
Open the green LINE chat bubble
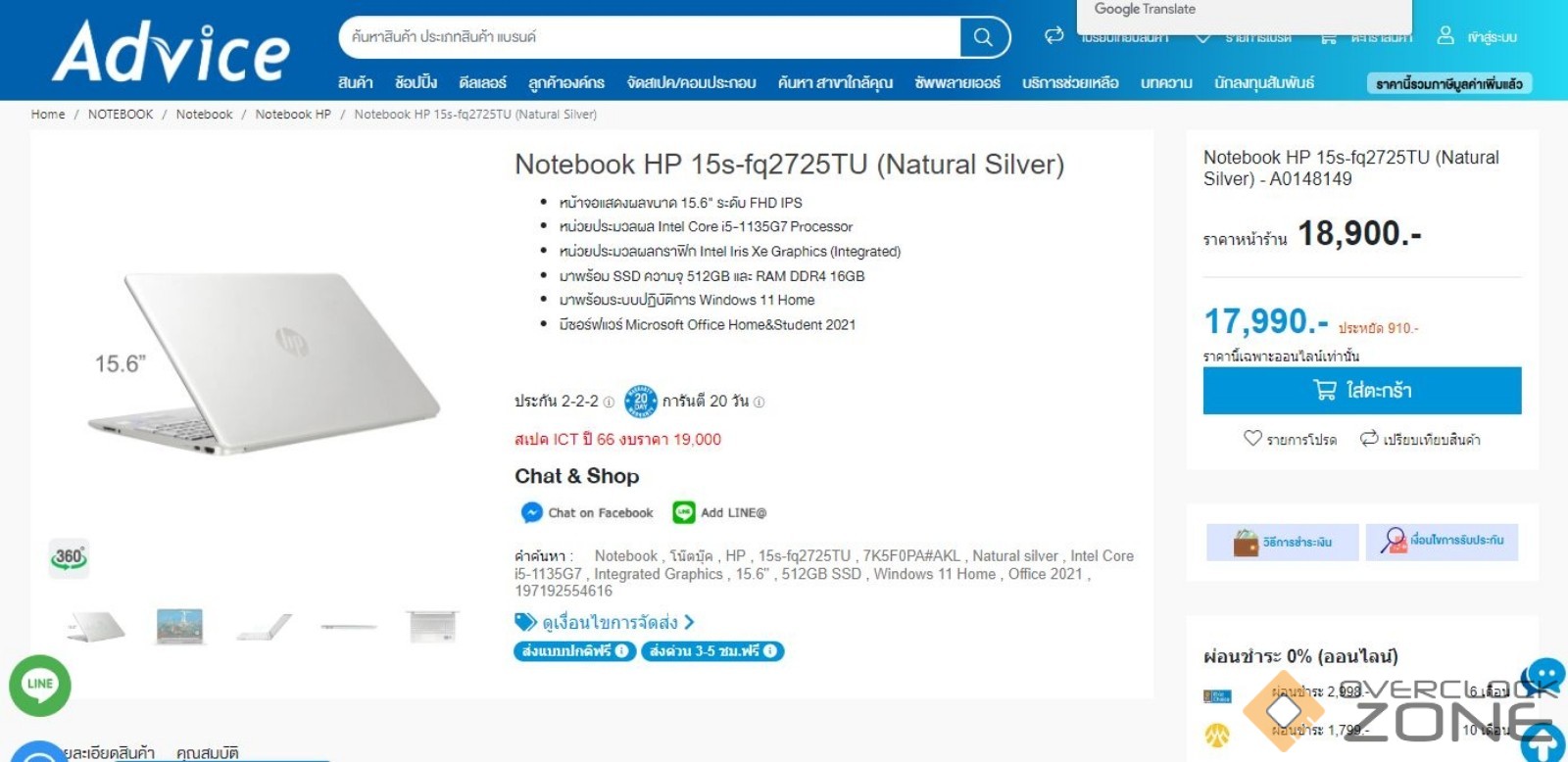(40, 685)
